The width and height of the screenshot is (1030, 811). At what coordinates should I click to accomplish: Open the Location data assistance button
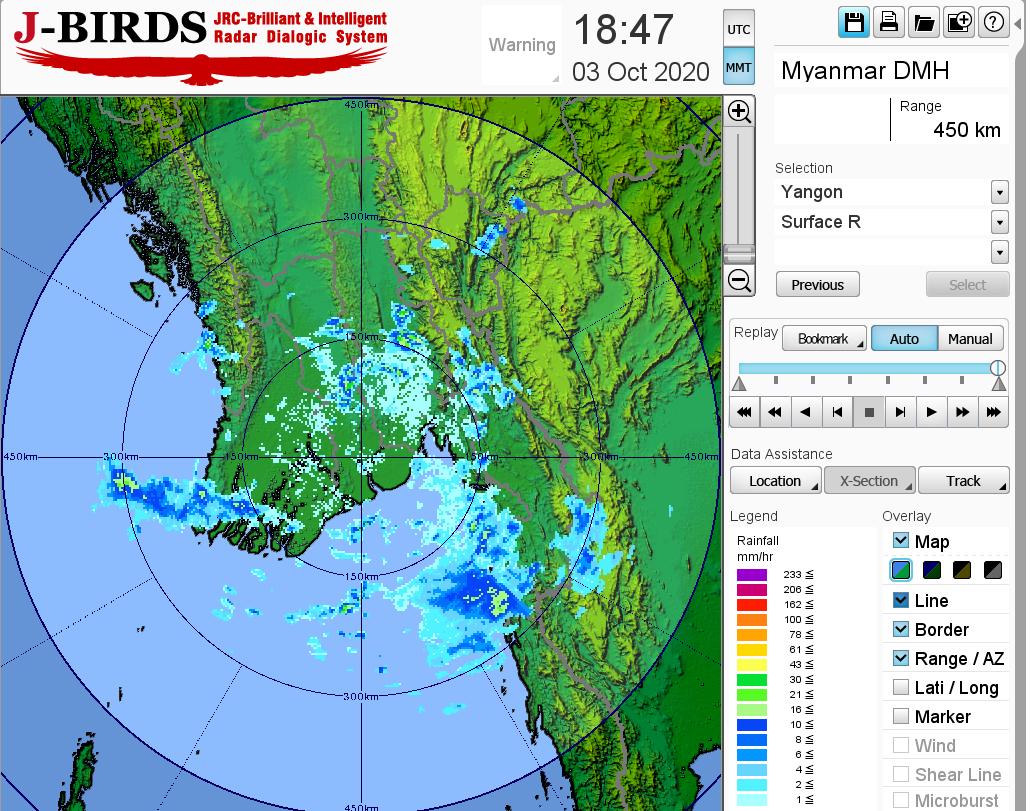[x=775, y=481]
